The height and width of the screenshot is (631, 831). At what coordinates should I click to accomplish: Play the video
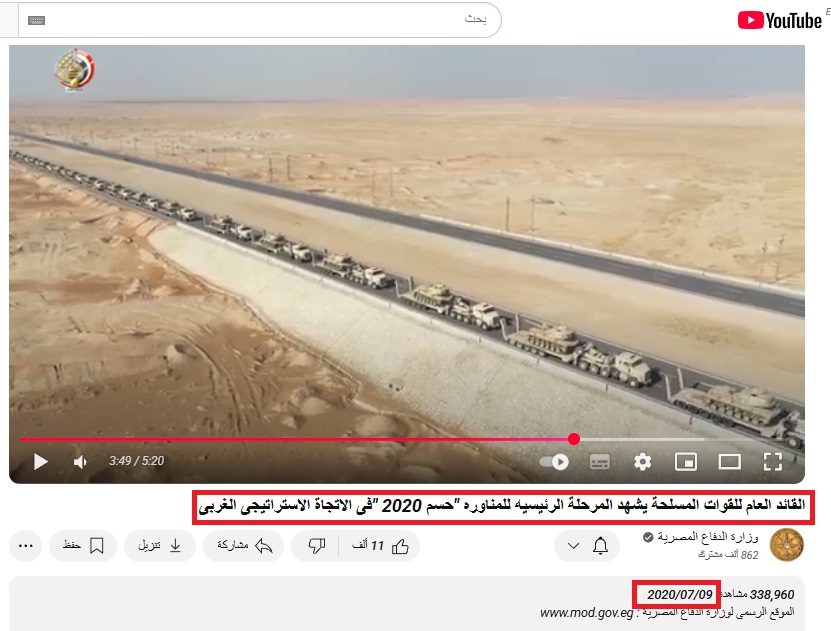pyautogui.click(x=41, y=461)
